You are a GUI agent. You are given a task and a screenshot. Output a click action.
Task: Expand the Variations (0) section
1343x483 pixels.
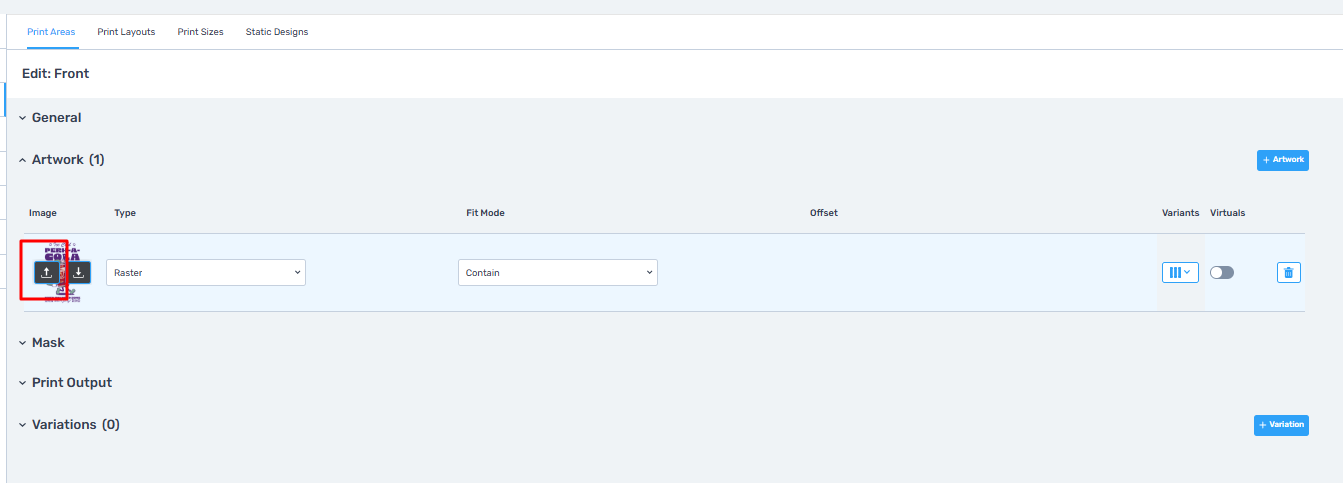coord(75,425)
